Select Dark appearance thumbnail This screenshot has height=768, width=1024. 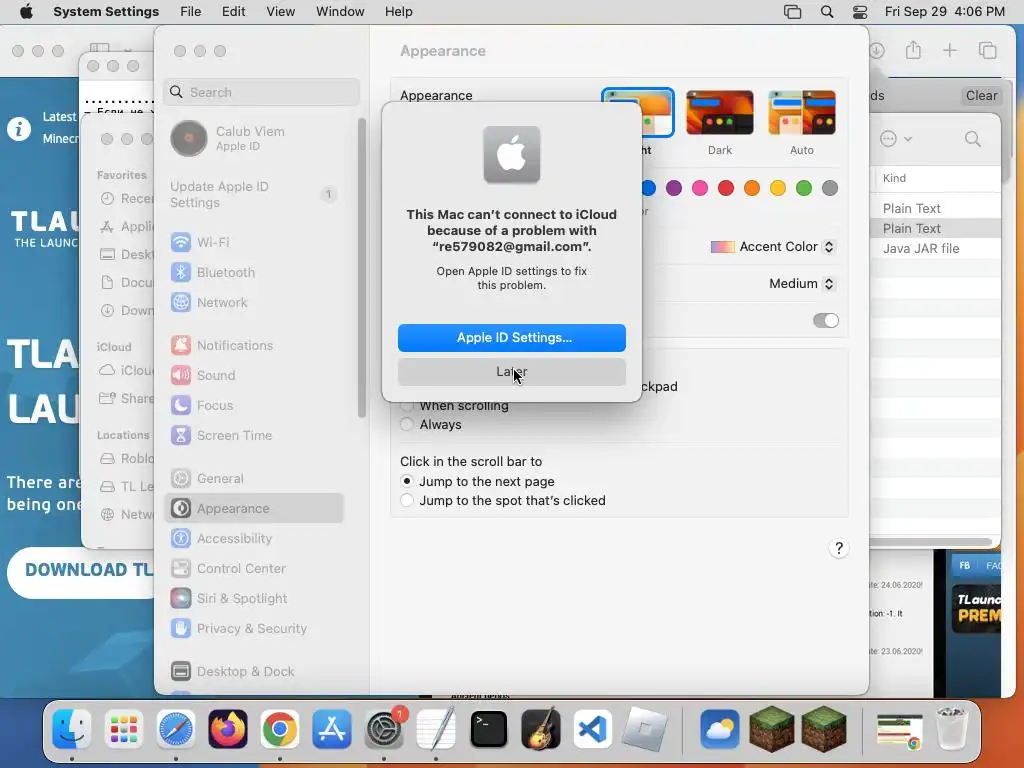[x=720, y=113]
